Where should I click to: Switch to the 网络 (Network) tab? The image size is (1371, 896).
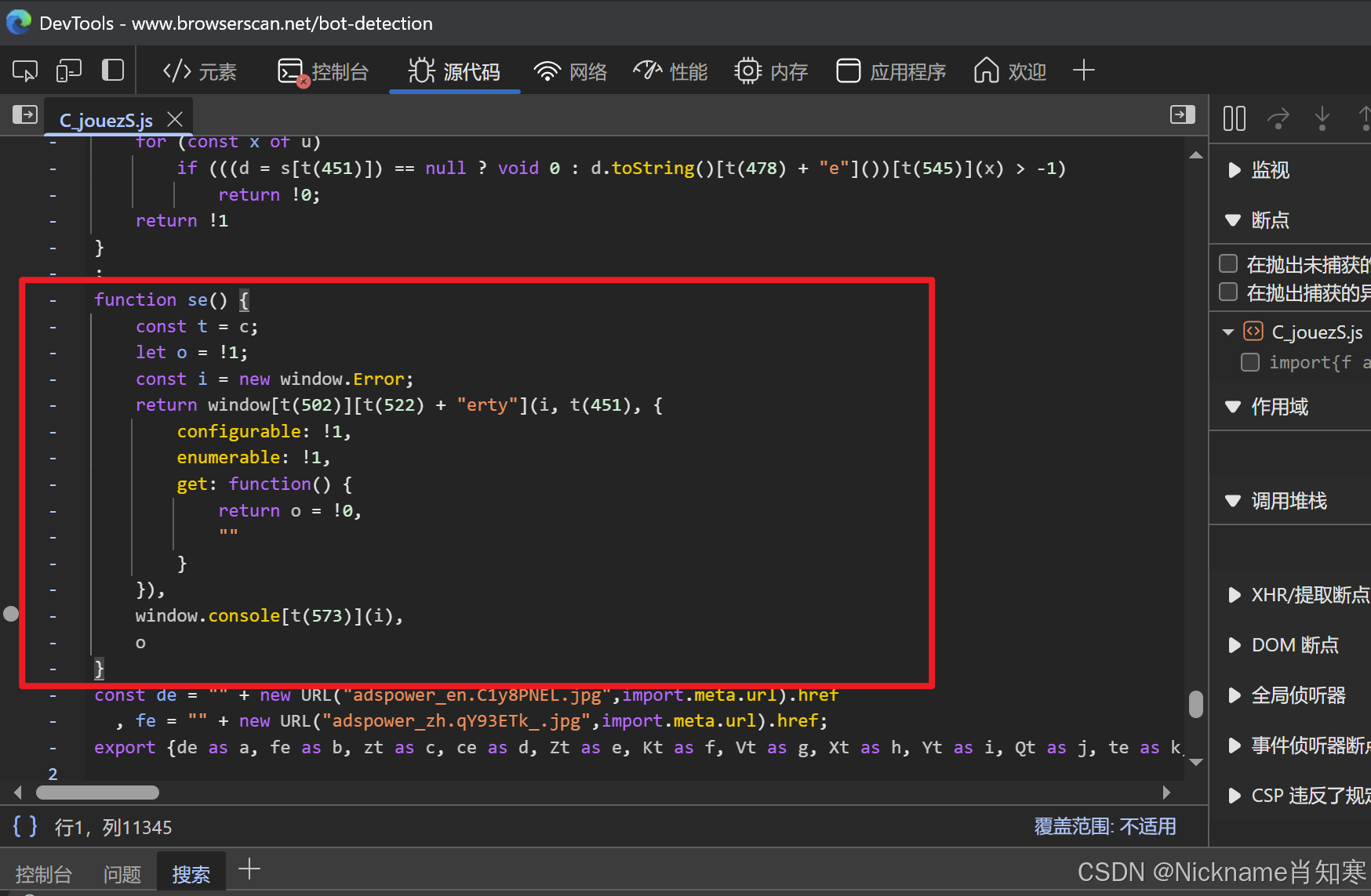(570, 71)
